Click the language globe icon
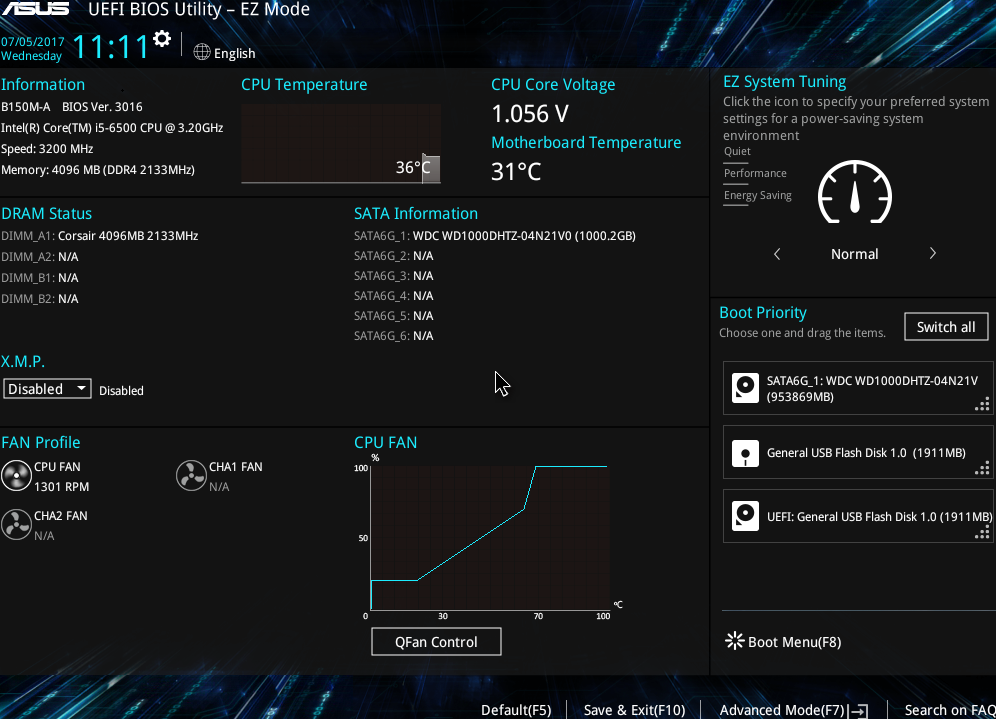The width and height of the screenshot is (996, 719). click(201, 52)
